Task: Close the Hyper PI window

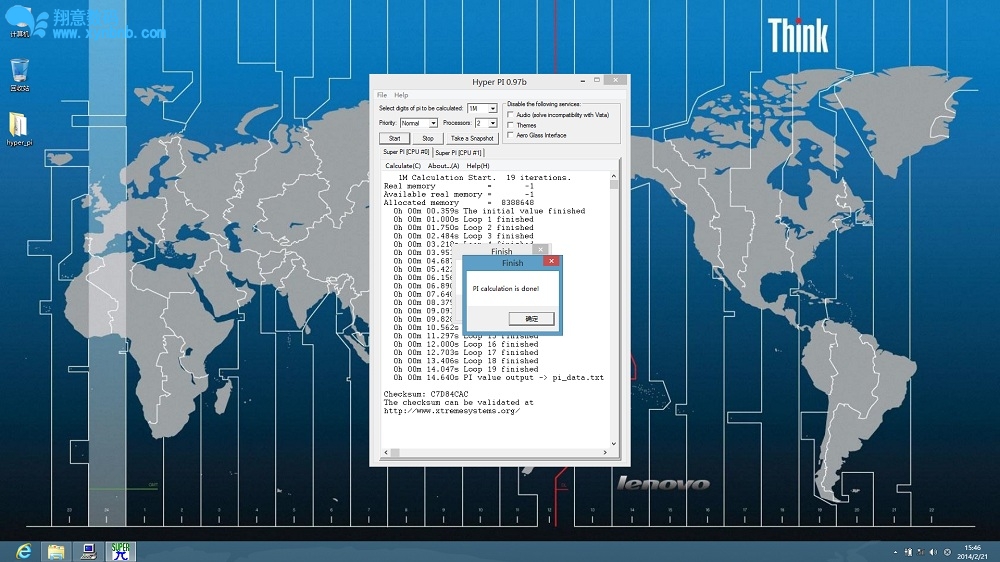Action: tap(615, 80)
